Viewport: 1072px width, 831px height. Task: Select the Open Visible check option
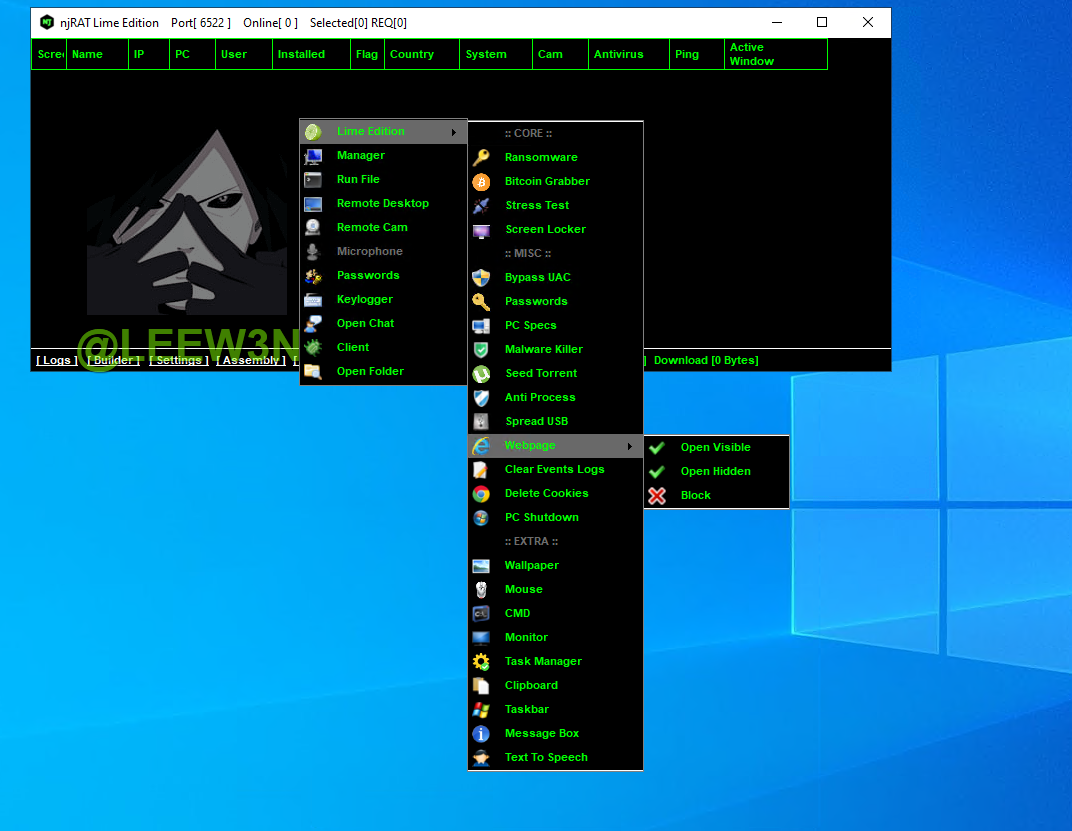pos(715,448)
